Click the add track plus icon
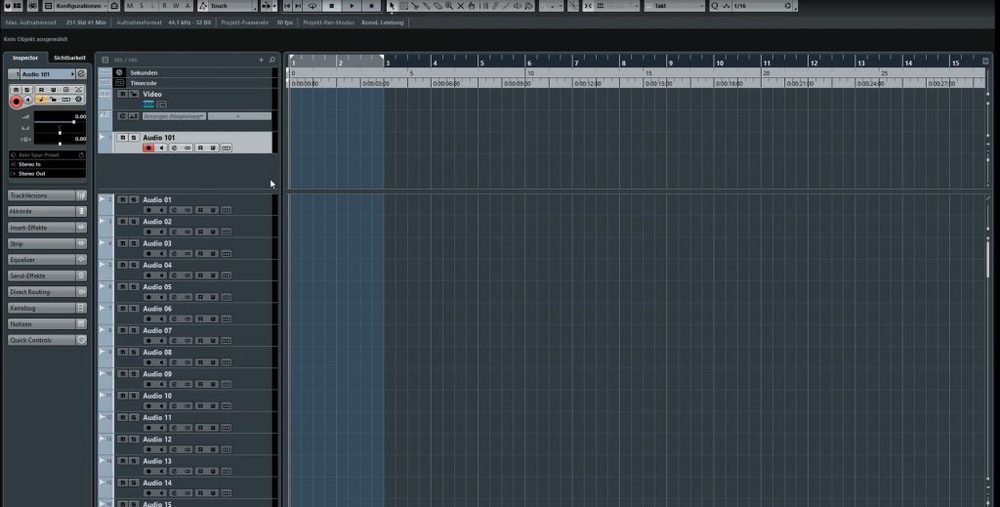 pyautogui.click(x=261, y=60)
